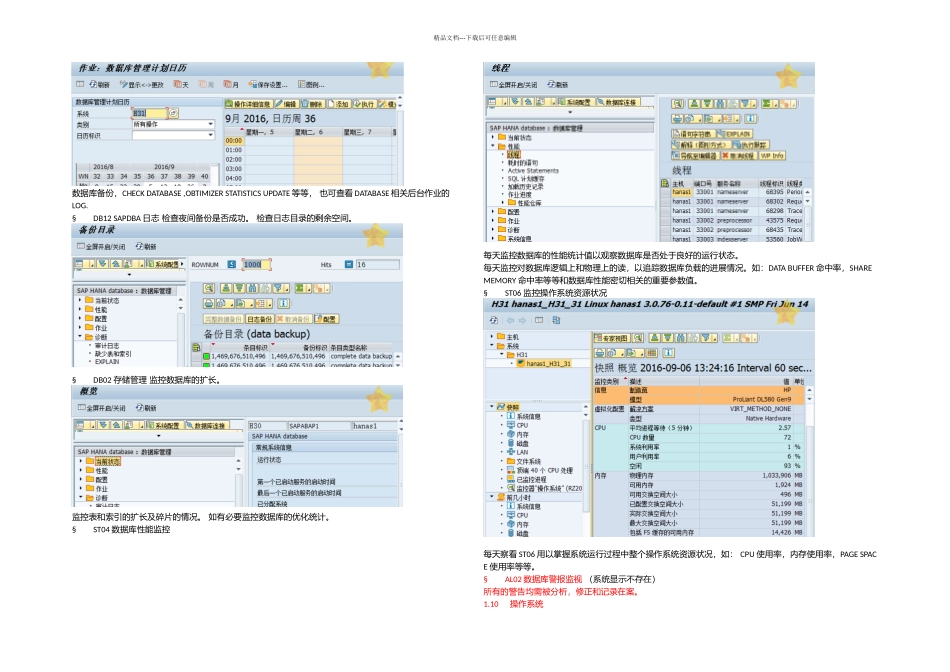Select SQL 计划缓存 in the 线程 tree
950x672 pixels.
point(525,179)
